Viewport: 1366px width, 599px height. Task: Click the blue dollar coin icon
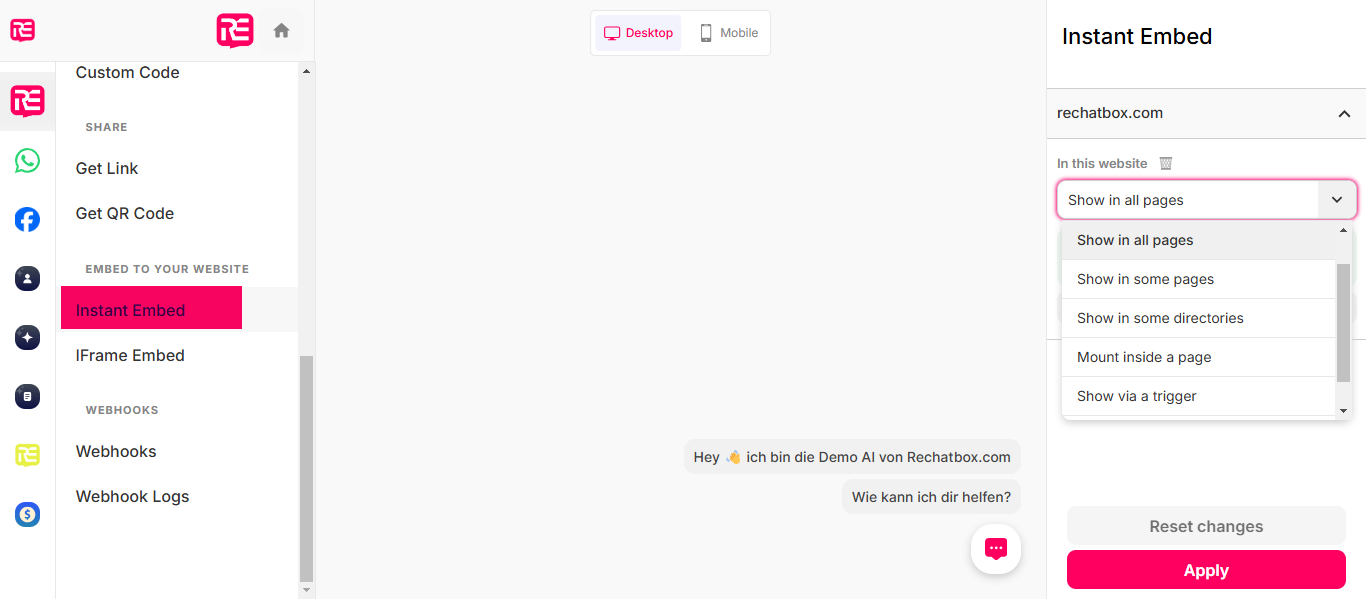(x=27, y=515)
